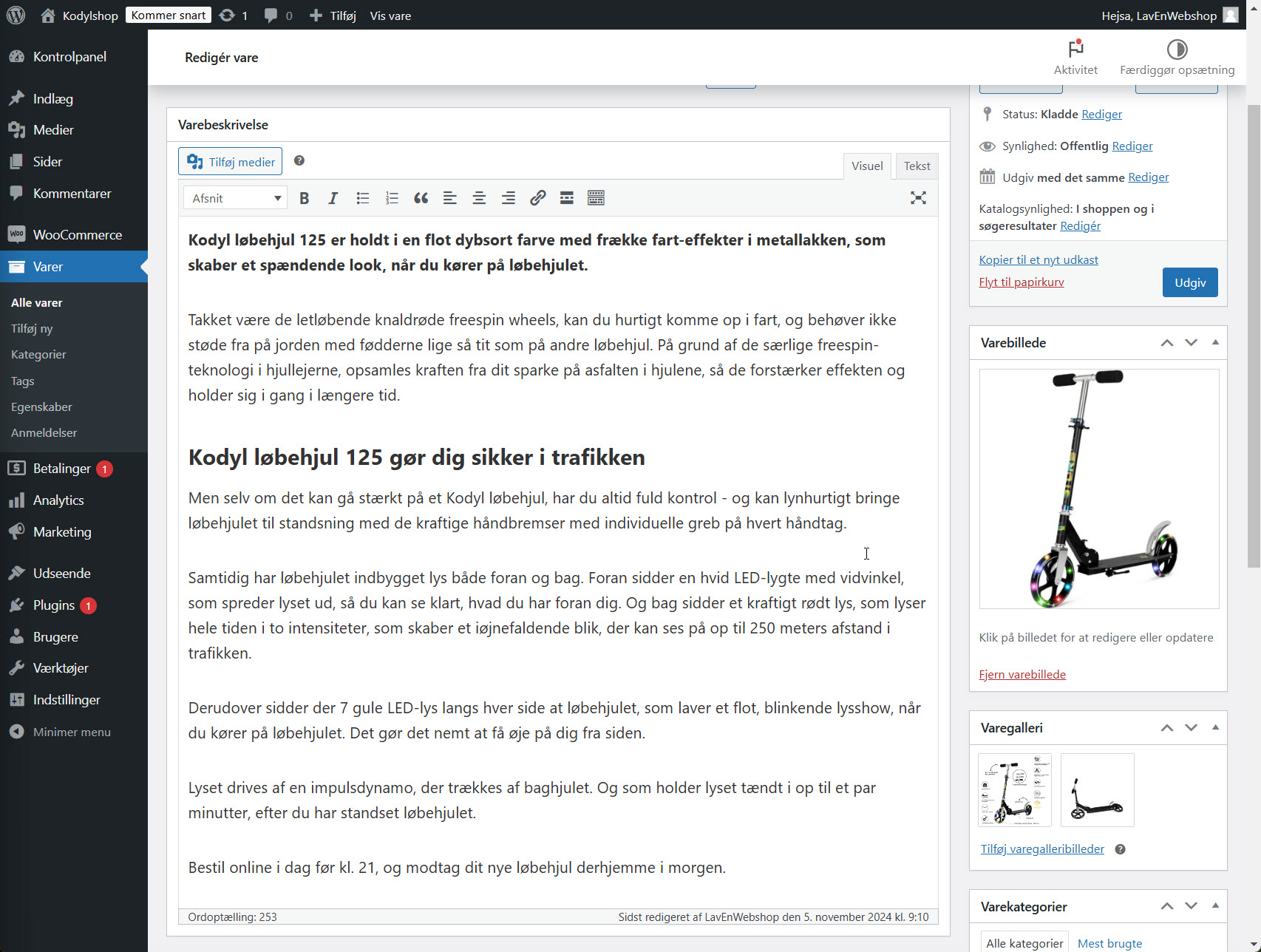Click the help icon beside Tilføj medier
Image resolution: width=1261 pixels, height=952 pixels.
tap(299, 160)
